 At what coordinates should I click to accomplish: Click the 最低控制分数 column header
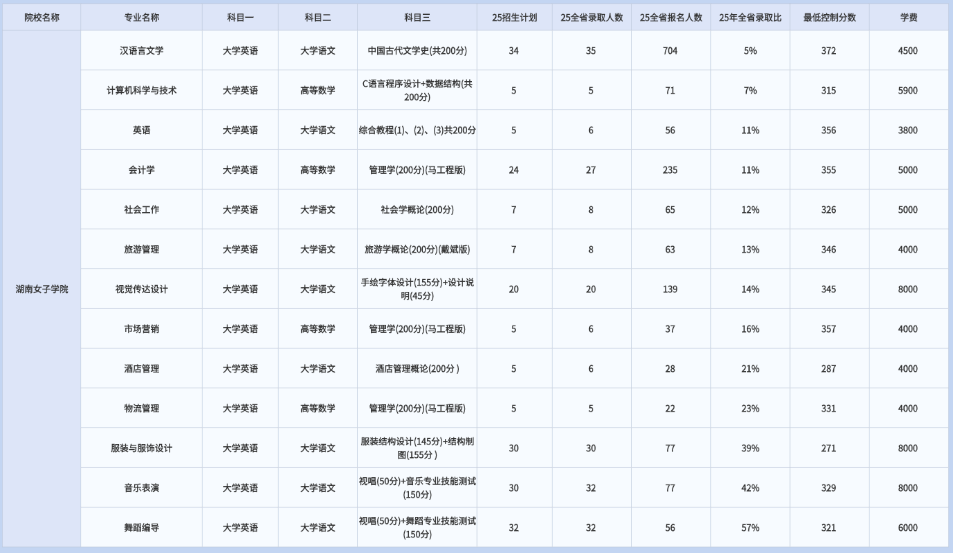828,18
